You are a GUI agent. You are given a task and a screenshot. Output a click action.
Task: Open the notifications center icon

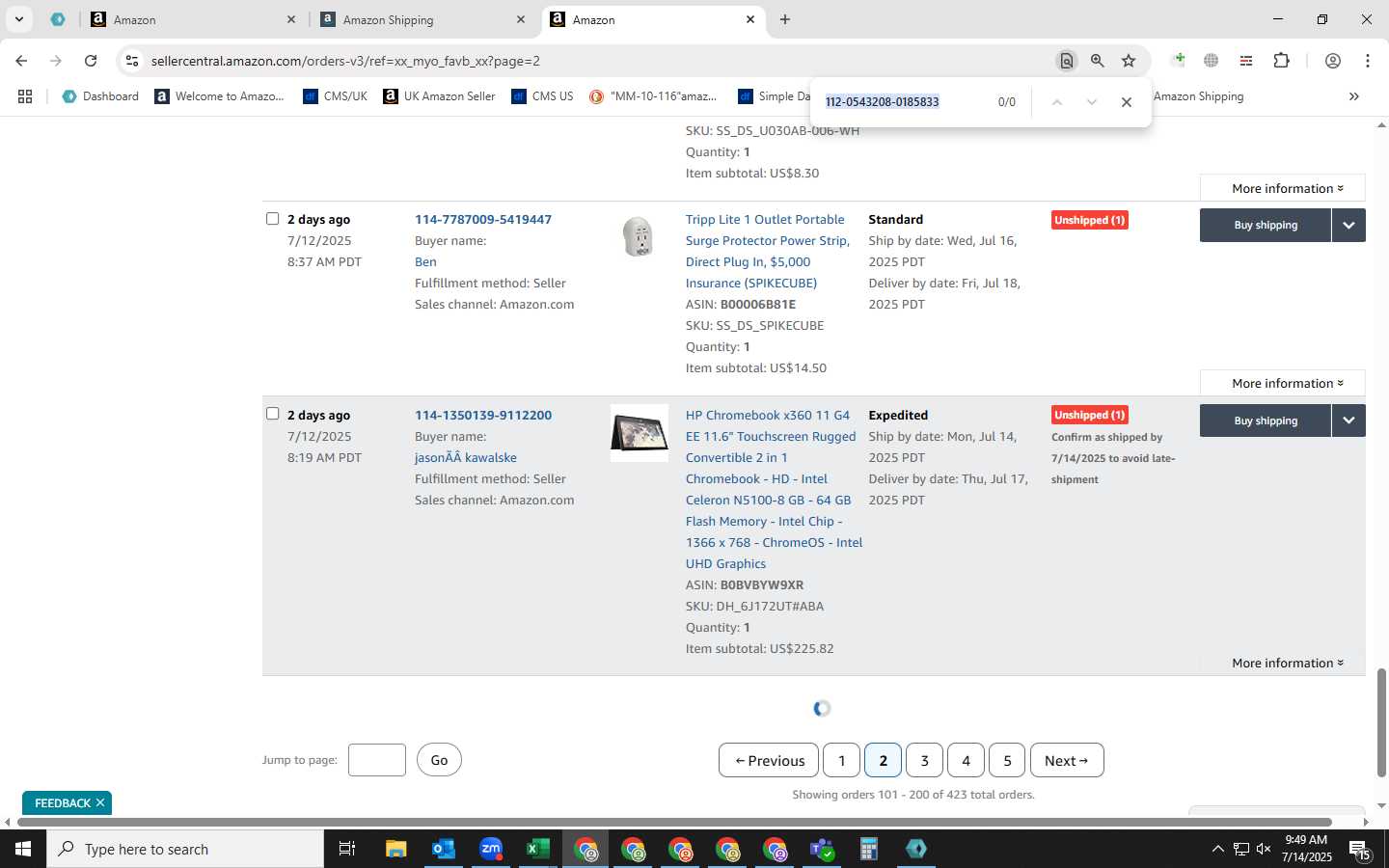coord(1360,851)
